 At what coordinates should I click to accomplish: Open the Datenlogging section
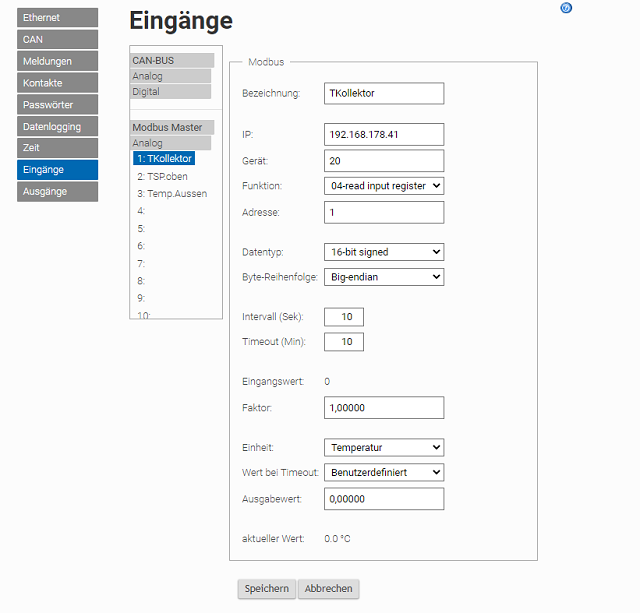(x=57, y=126)
